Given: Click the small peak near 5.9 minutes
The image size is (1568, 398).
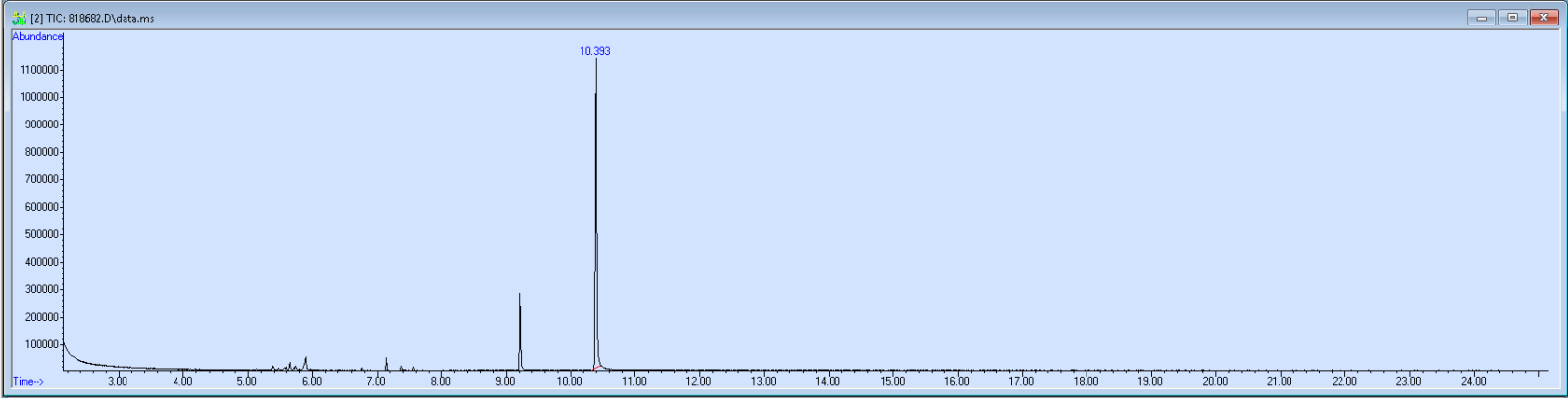Looking at the screenshot, I should coord(306,363).
